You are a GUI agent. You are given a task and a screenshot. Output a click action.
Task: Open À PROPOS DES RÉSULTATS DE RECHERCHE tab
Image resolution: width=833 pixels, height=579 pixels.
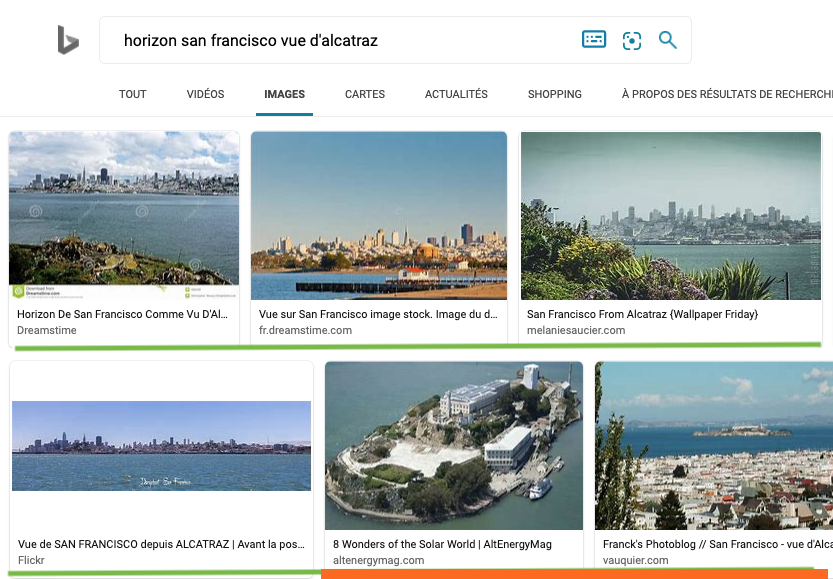(727, 94)
